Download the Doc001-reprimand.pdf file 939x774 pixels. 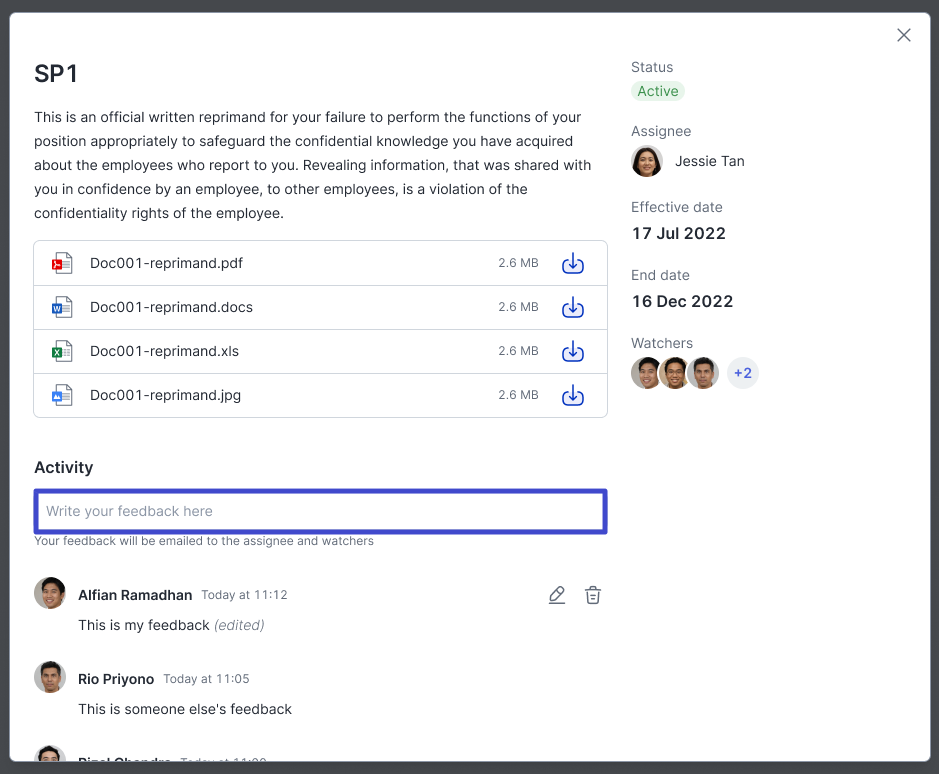tap(572, 264)
